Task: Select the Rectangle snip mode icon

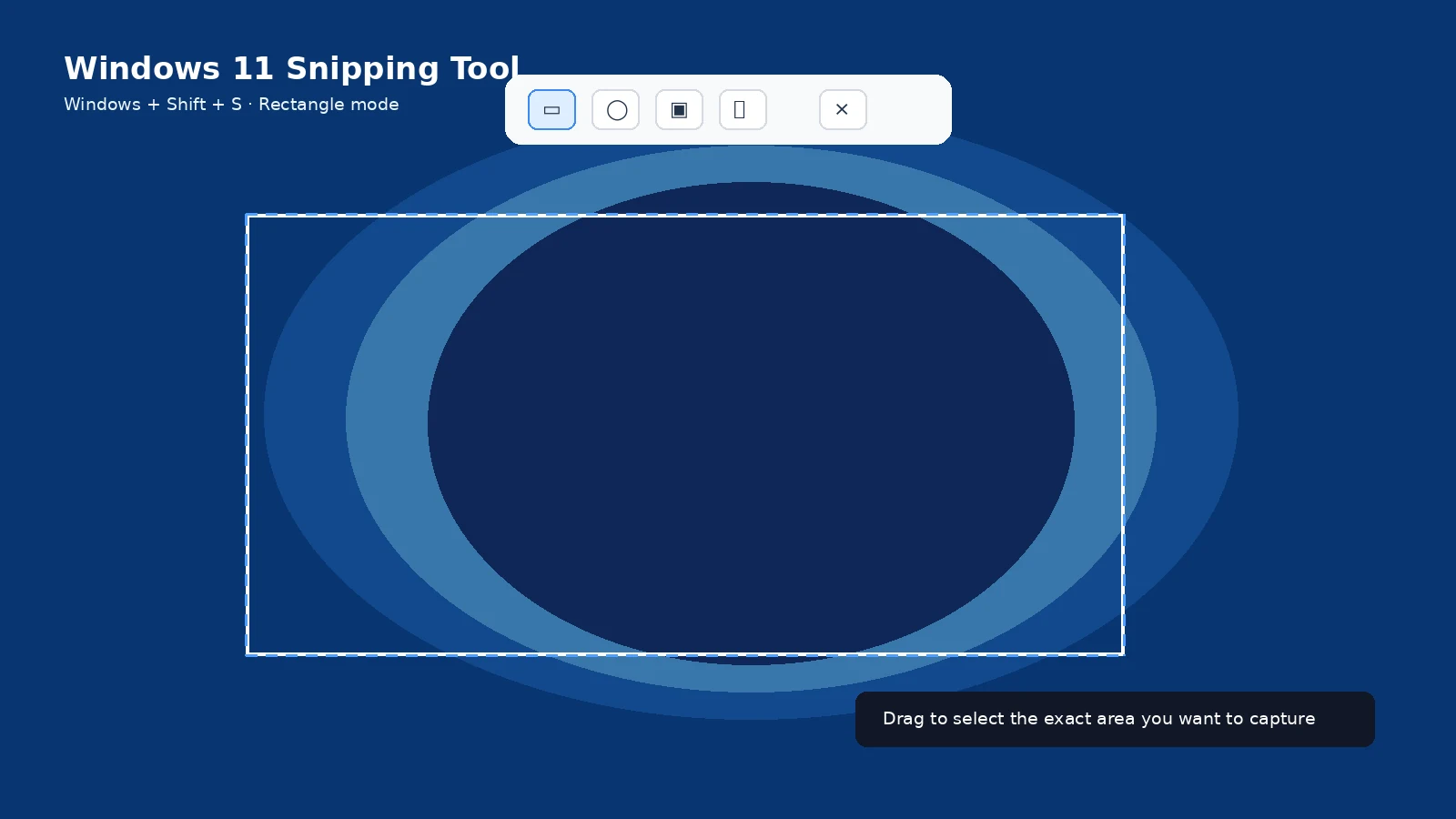Action: point(551,110)
